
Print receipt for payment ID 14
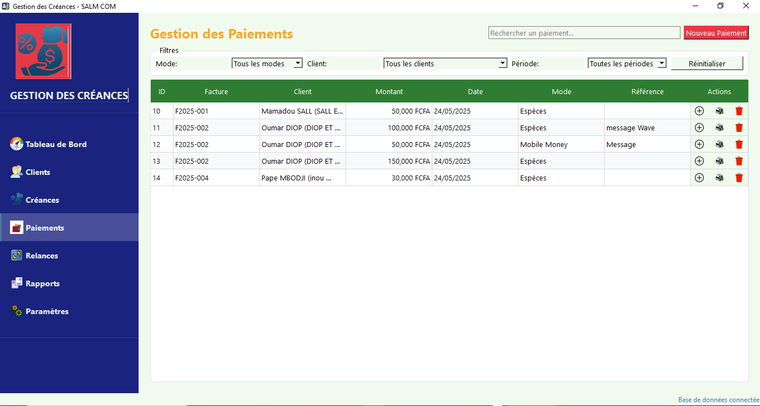point(719,178)
